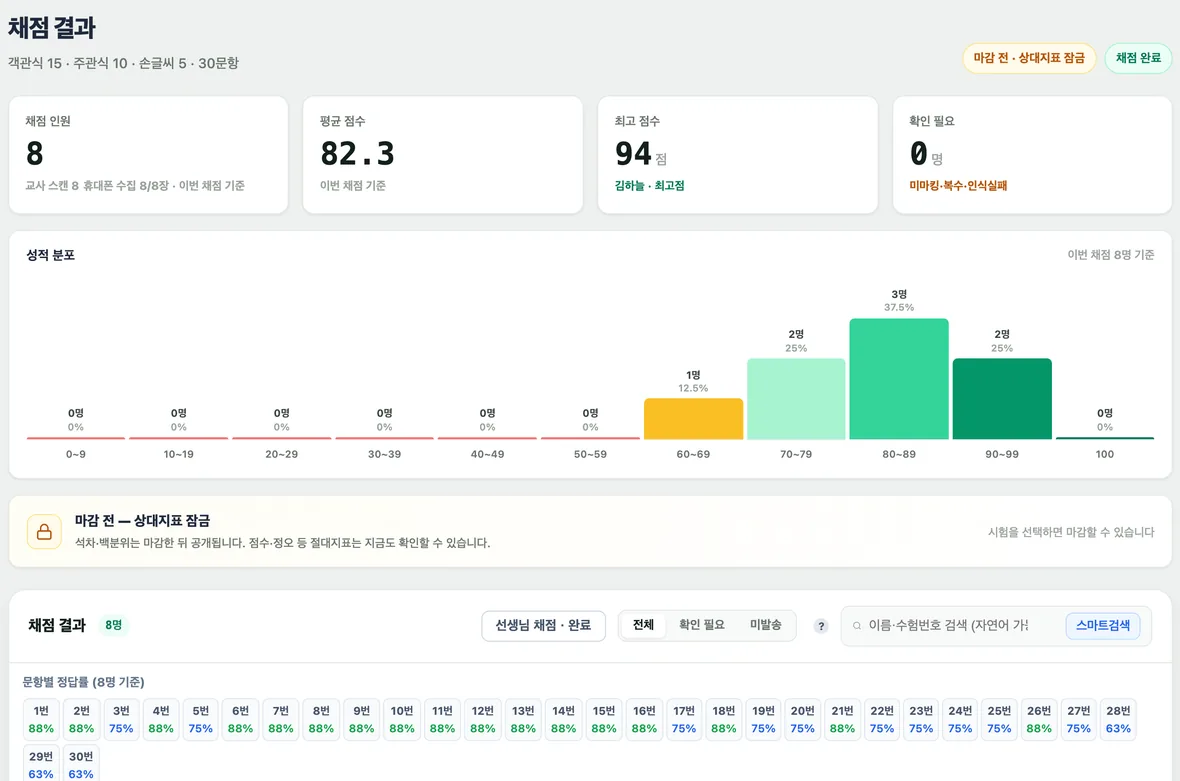Click the 이번 채점 8명 기준 text
The height and width of the screenshot is (781, 1180).
(x=1110, y=255)
